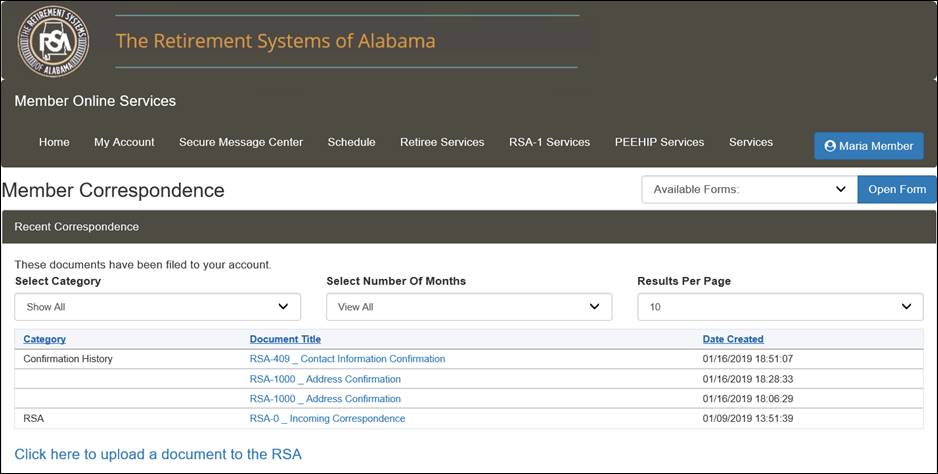Click here to upload a document link
The height and width of the screenshot is (474, 938).
click(x=158, y=454)
